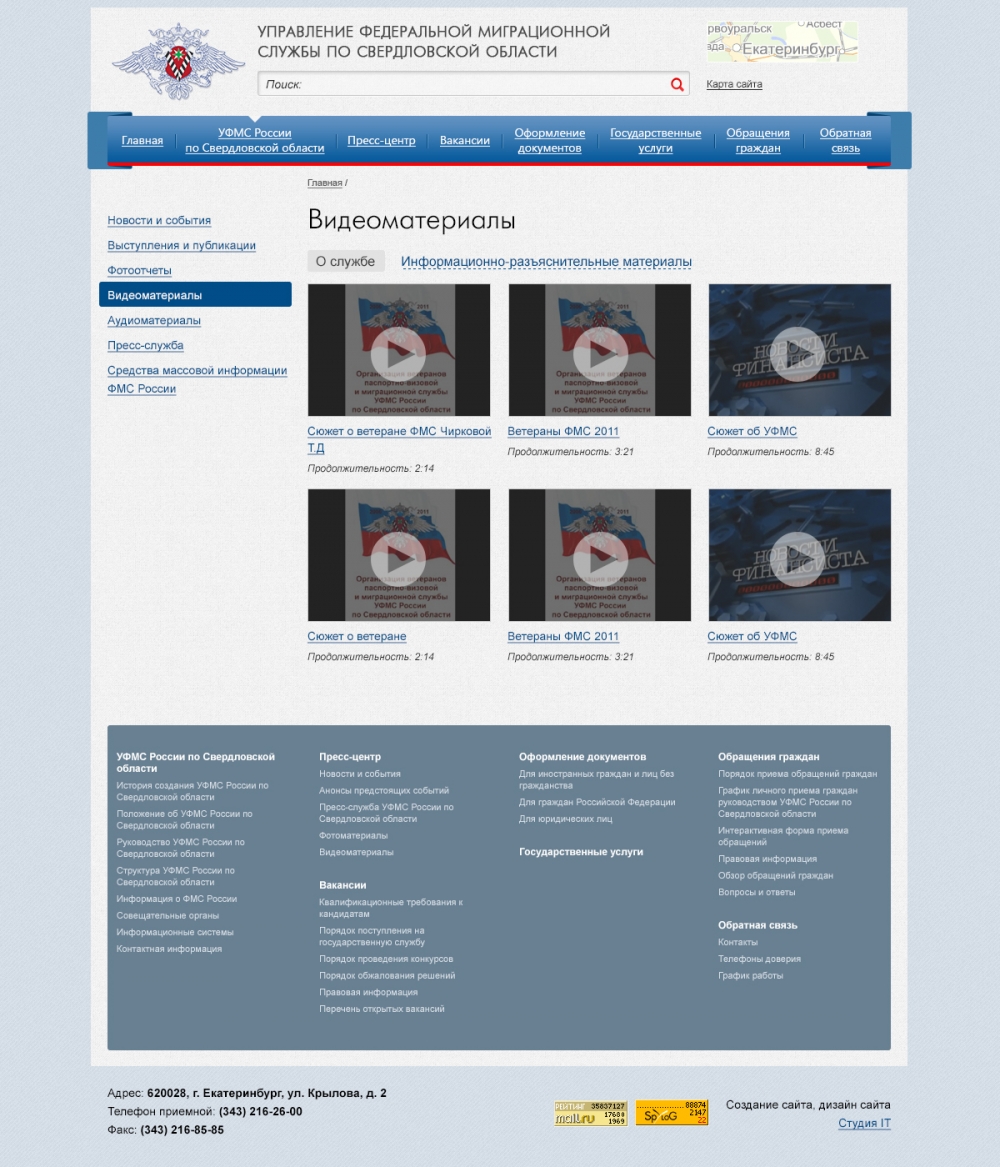Click the FMS eagle emblem logo
The image size is (1000, 1167).
tap(179, 61)
